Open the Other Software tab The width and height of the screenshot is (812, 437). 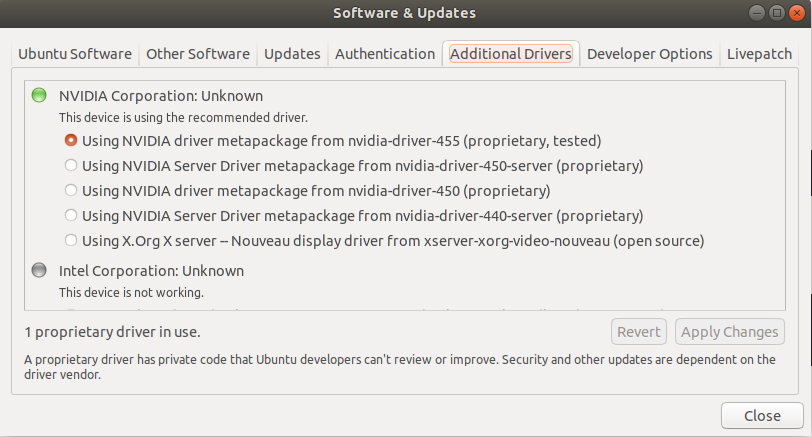[x=198, y=54]
